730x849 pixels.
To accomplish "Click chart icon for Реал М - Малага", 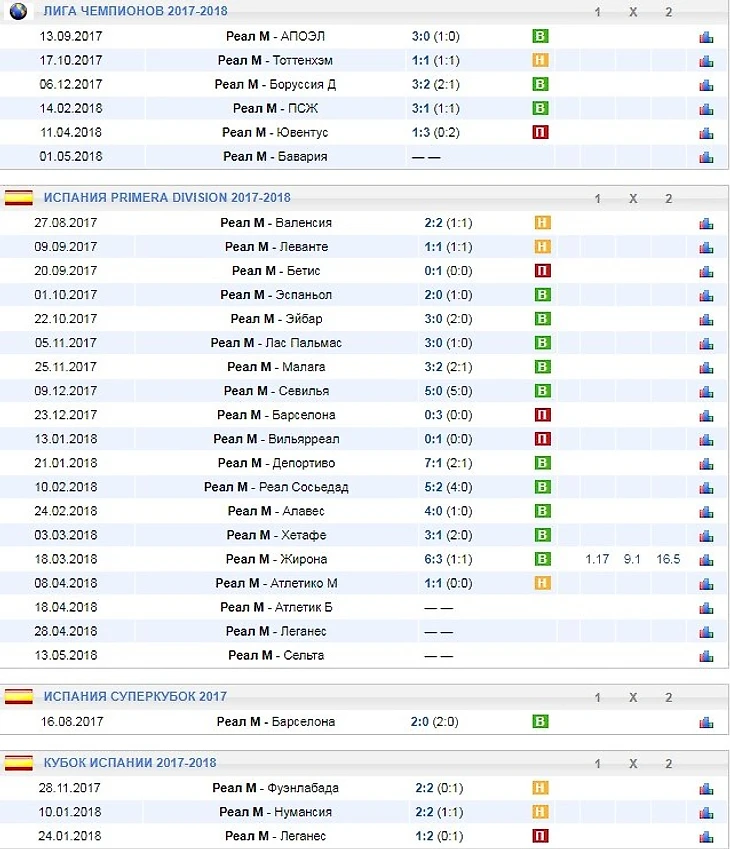I will 706,367.
